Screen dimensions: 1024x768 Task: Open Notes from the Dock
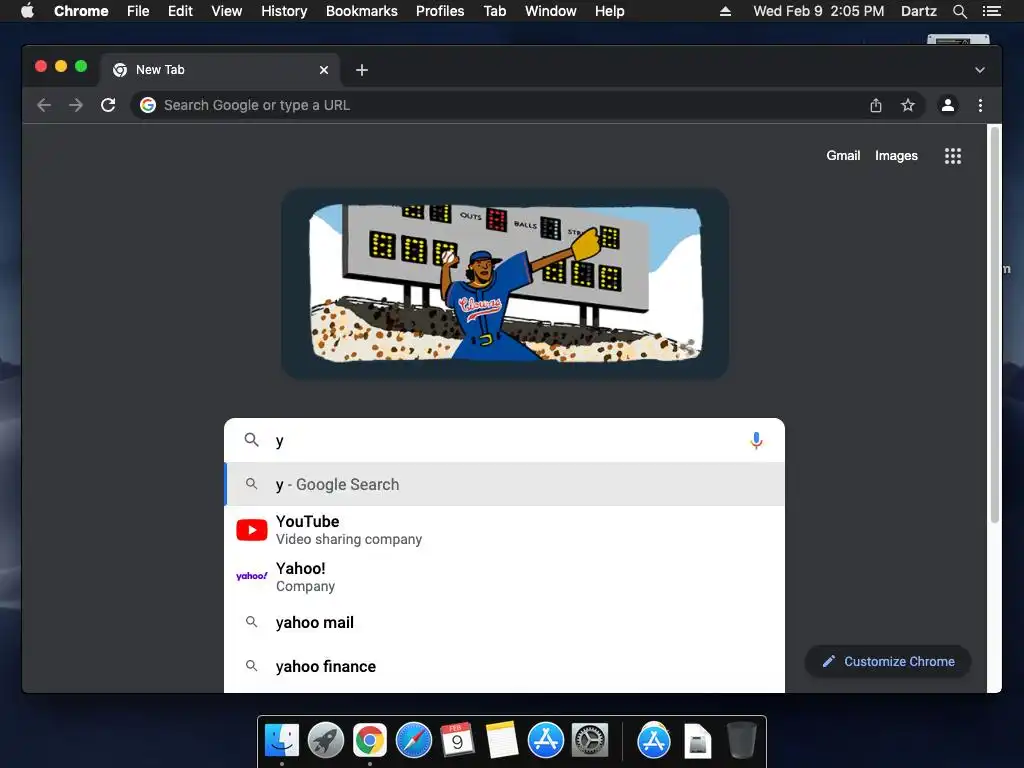pyautogui.click(x=502, y=741)
